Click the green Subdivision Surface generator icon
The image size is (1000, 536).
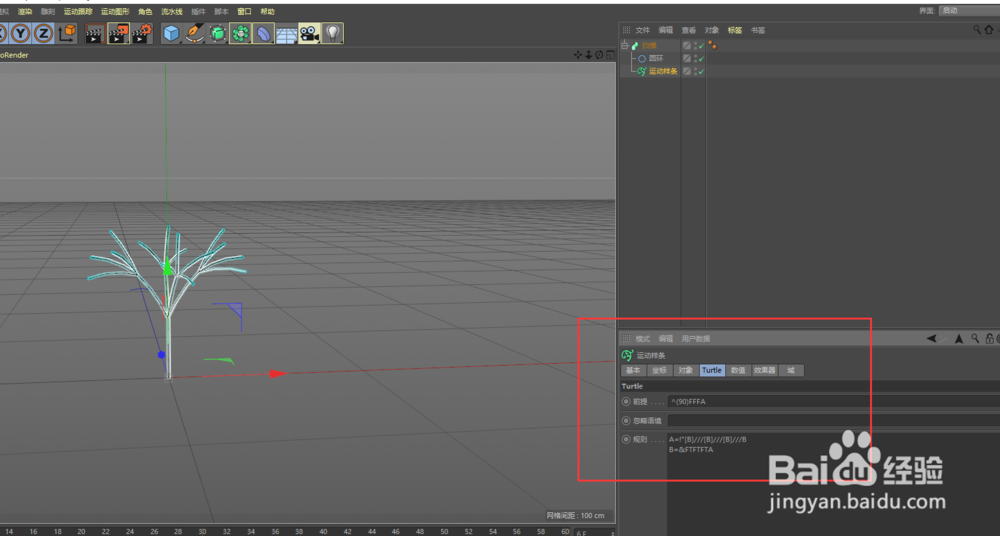[217, 33]
